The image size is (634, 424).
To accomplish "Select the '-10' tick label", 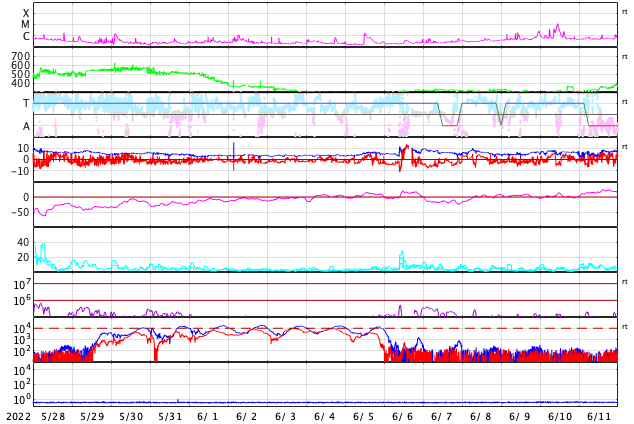I will [21, 171].
